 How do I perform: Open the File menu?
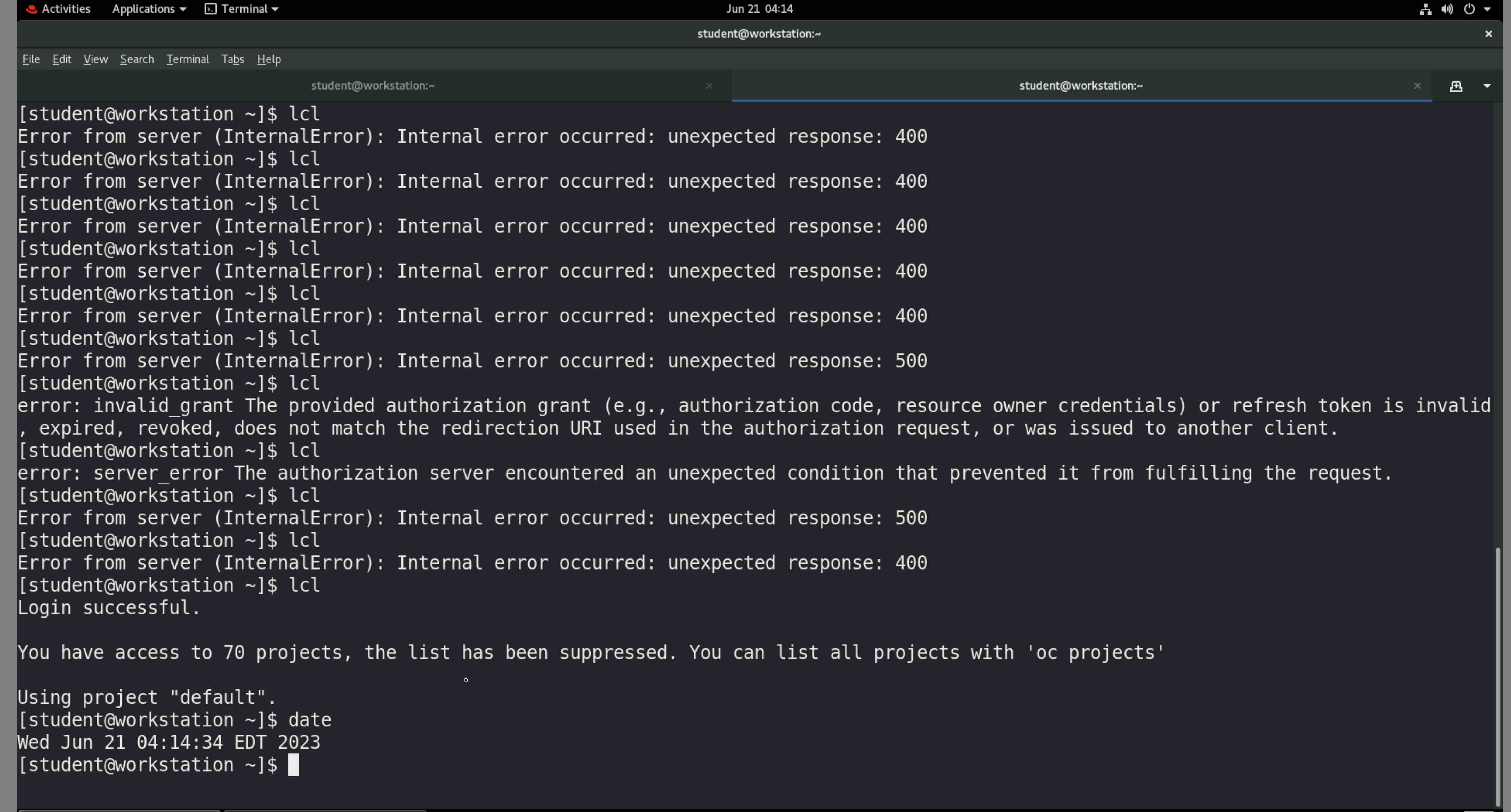point(30,59)
